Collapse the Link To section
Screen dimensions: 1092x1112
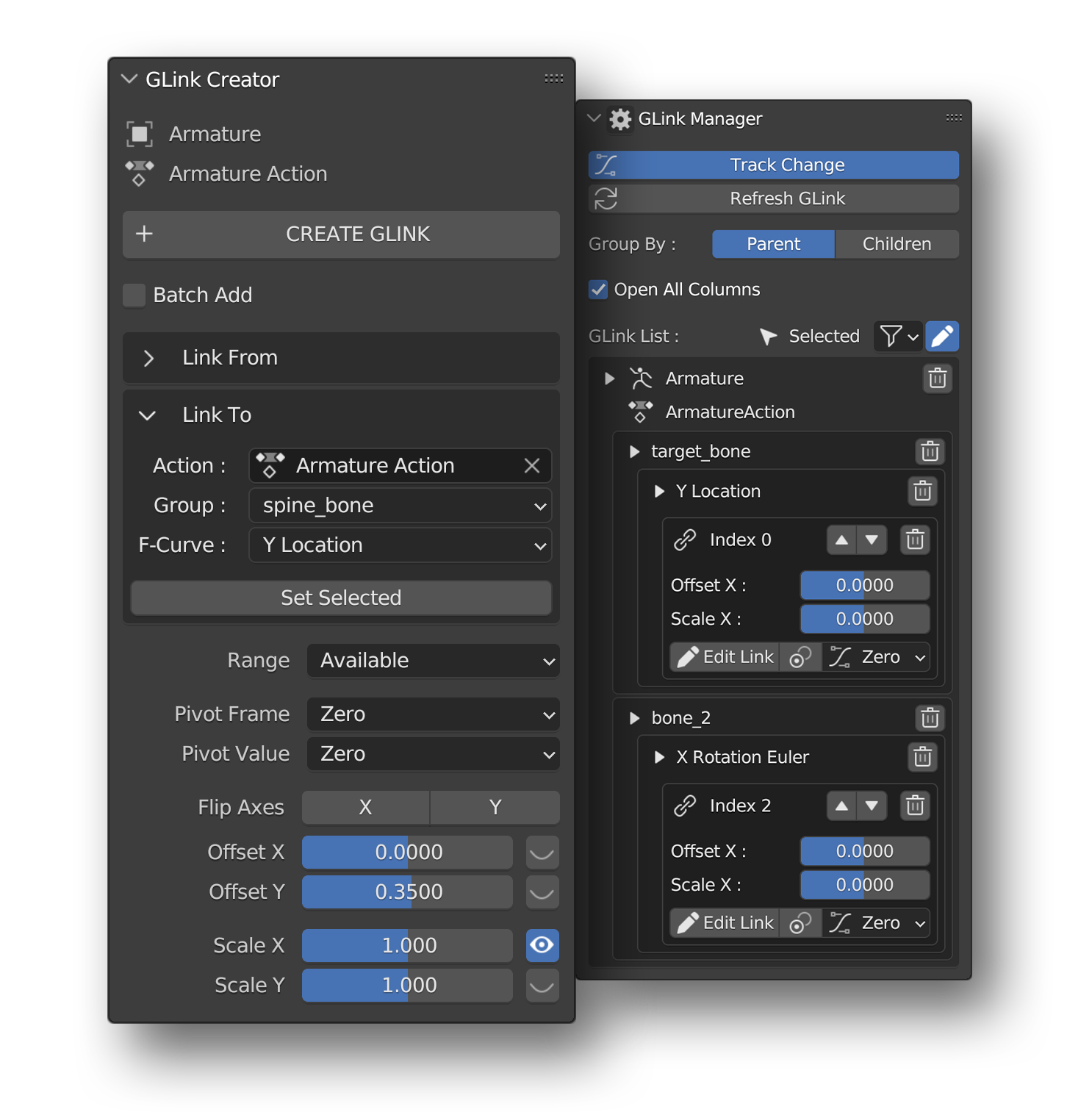[147, 415]
